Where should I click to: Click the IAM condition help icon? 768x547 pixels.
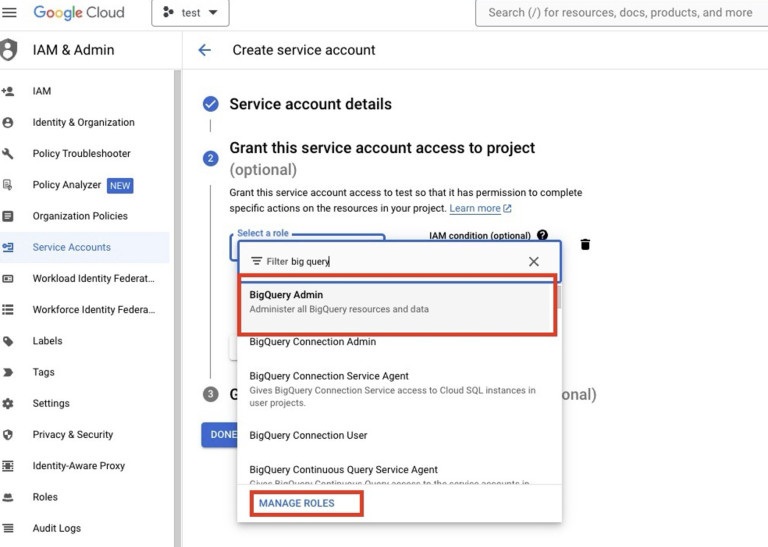[x=542, y=236]
